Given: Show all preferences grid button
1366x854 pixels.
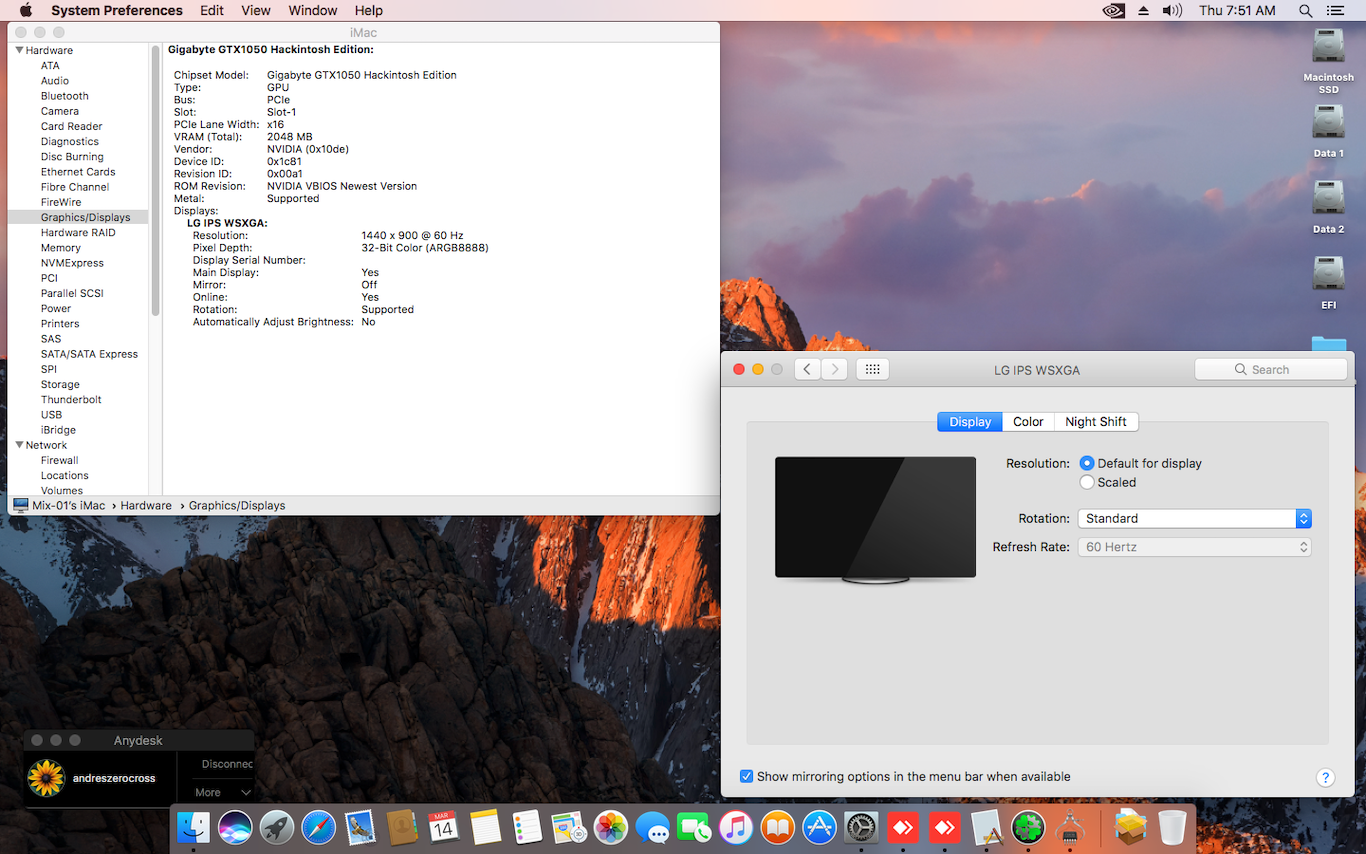Looking at the screenshot, I should tap(872, 369).
